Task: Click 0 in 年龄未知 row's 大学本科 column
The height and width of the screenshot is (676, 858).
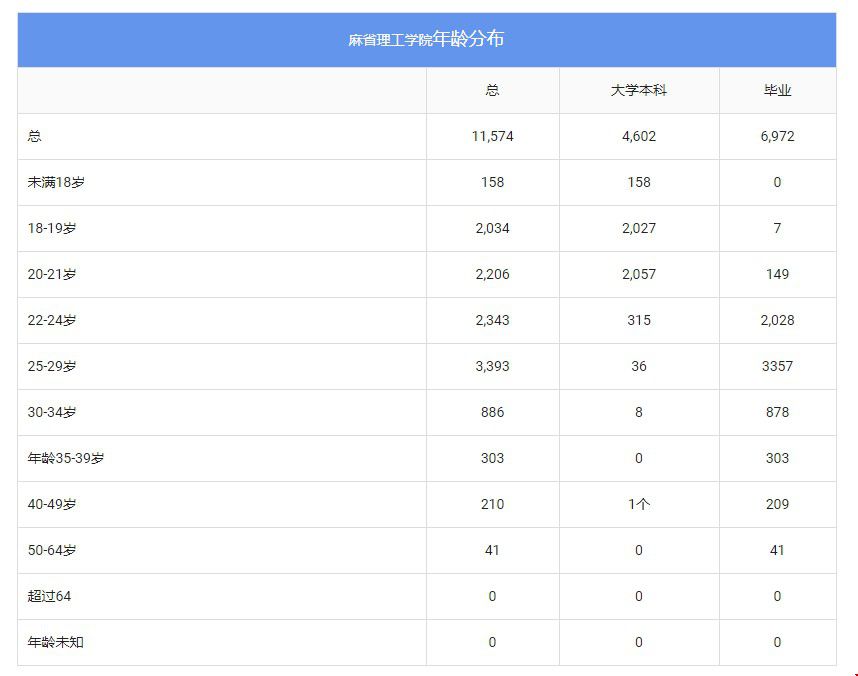Action: (x=639, y=642)
